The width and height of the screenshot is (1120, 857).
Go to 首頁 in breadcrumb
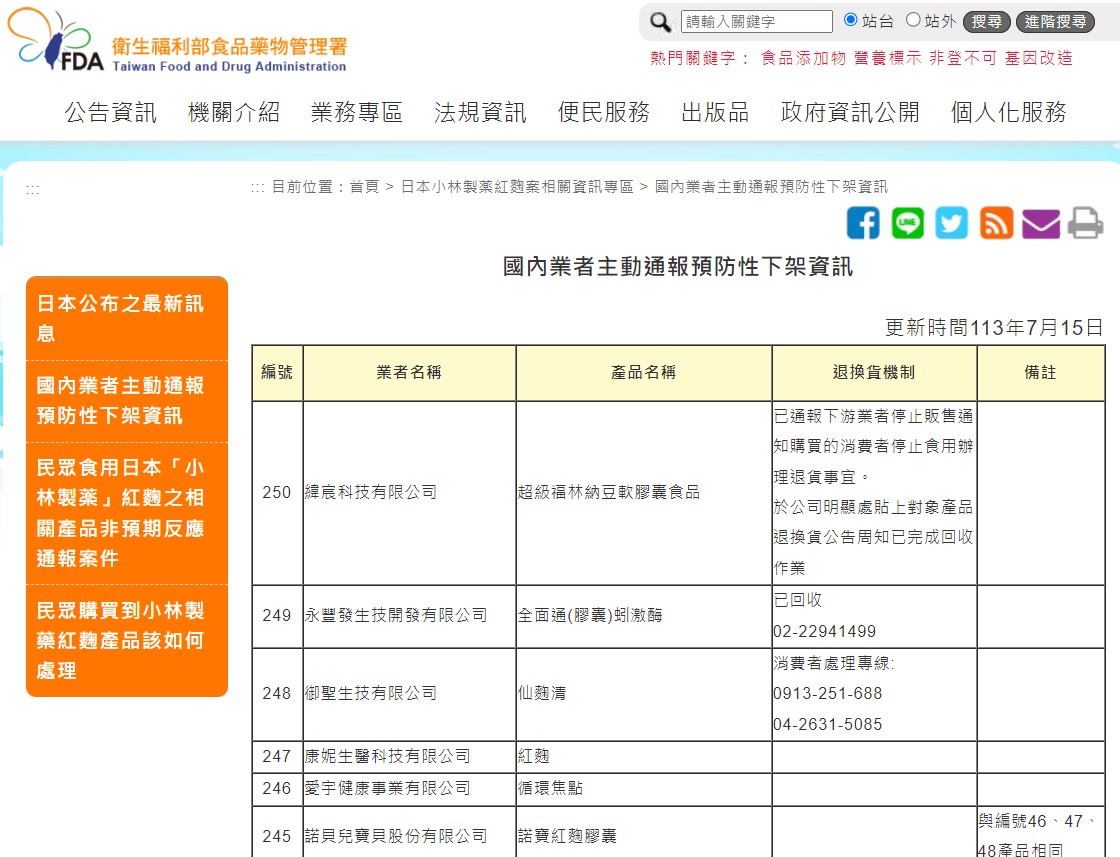pos(364,187)
